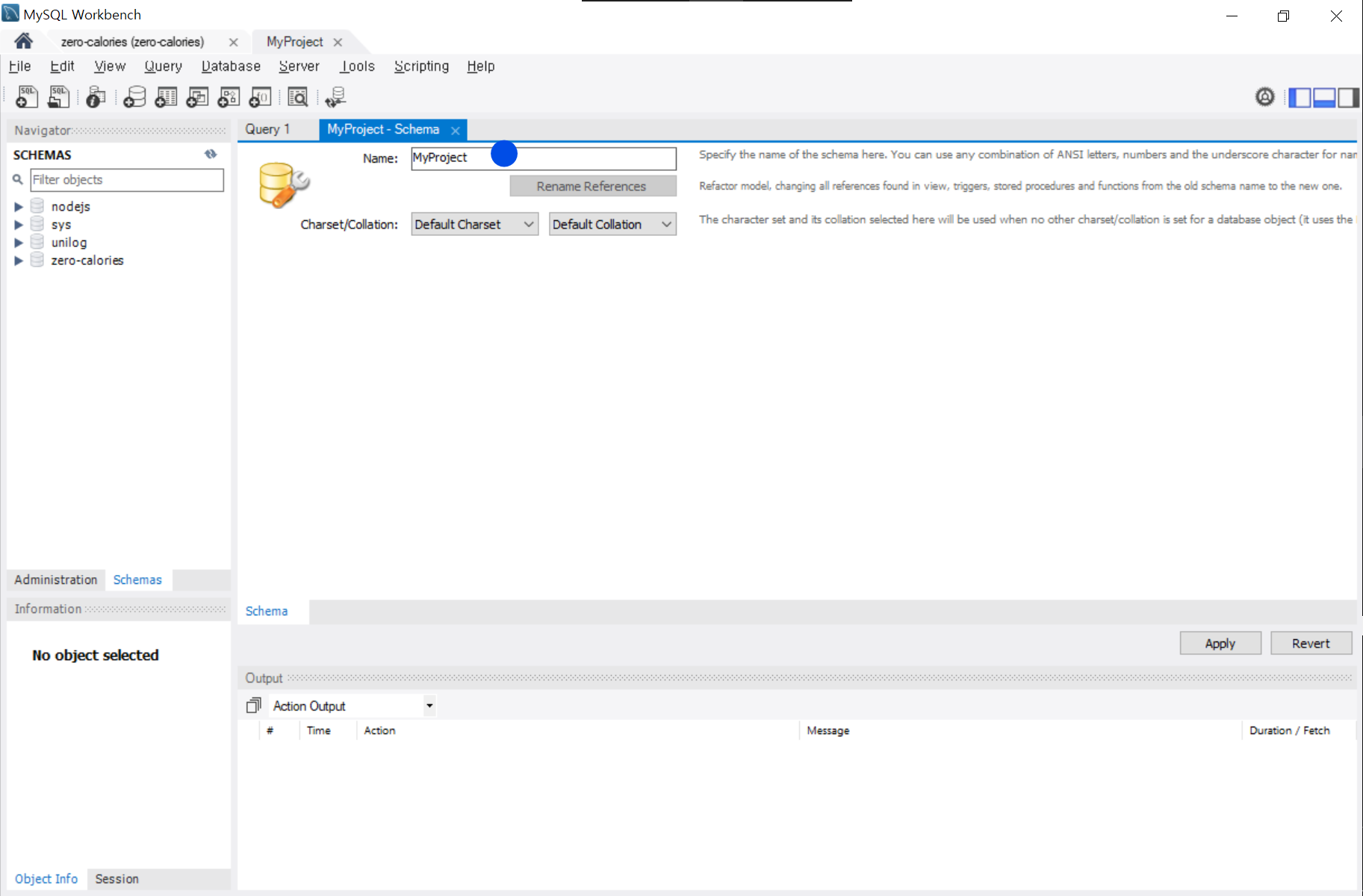Click the Revert button
This screenshot has width=1363, height=896.
1311,643
